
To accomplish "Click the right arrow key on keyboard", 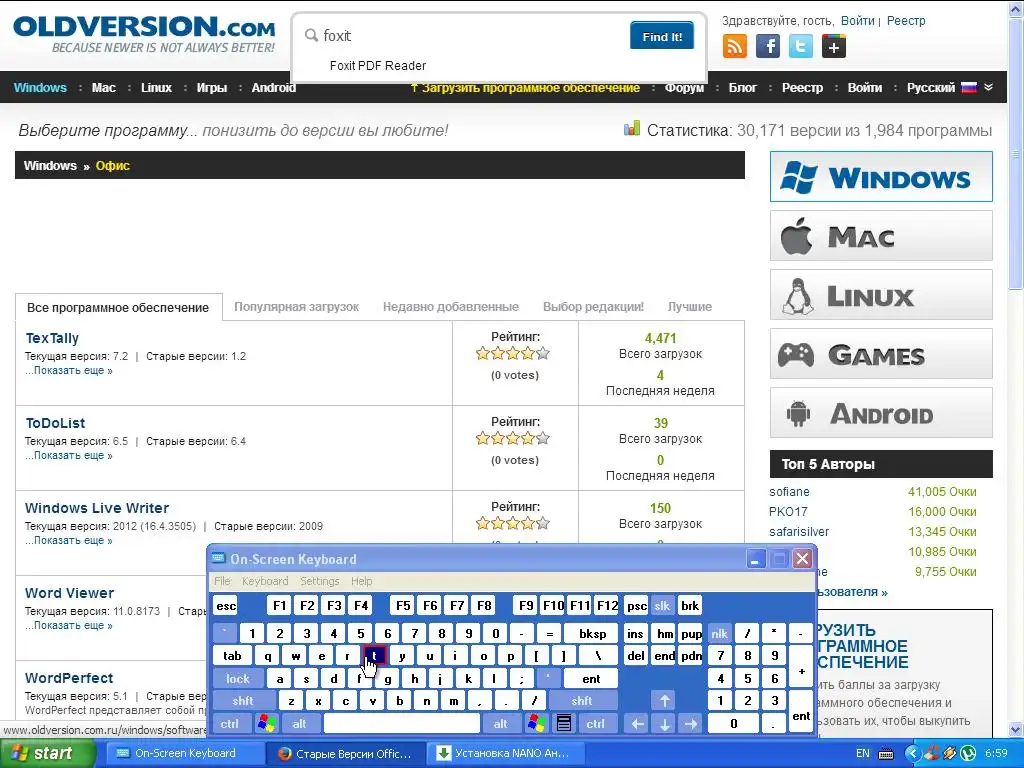I will click(x=691, y=724).
